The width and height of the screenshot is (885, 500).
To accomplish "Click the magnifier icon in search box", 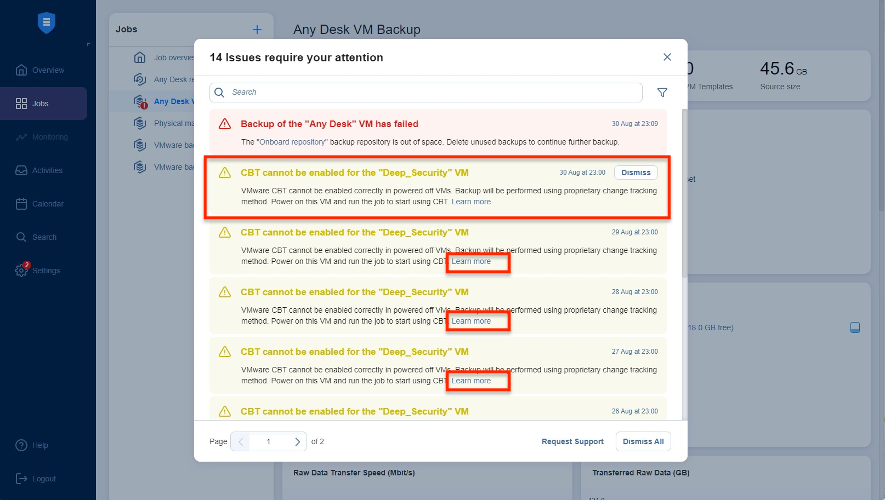I will pyautogui.click(x=220, y=92).
